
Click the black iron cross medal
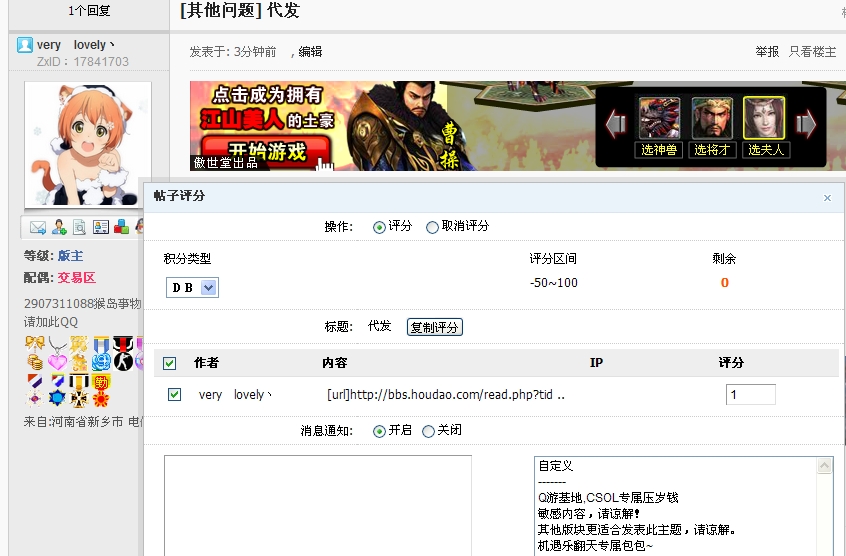(79, 390)
